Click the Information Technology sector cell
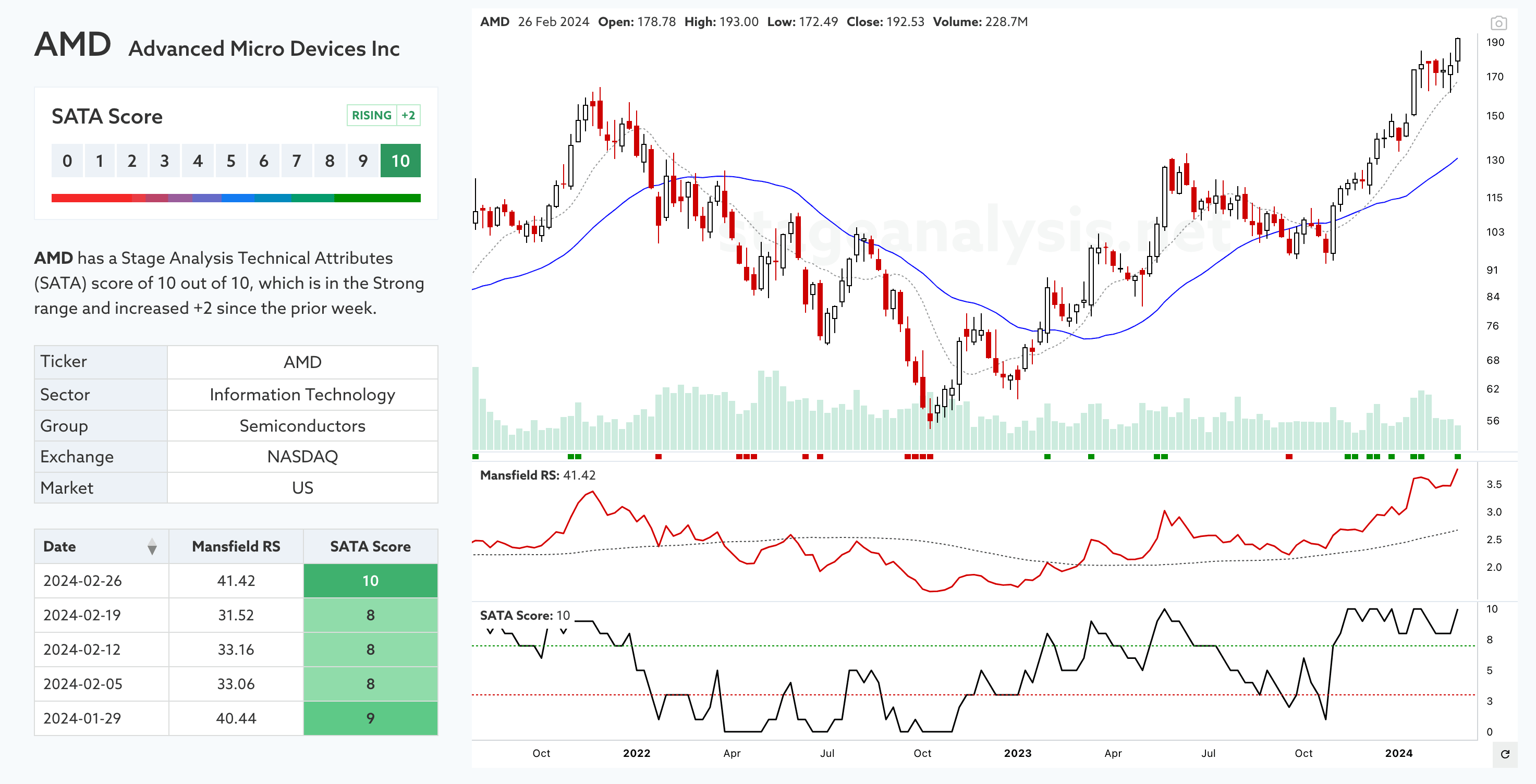 click(x=302, y=395)
